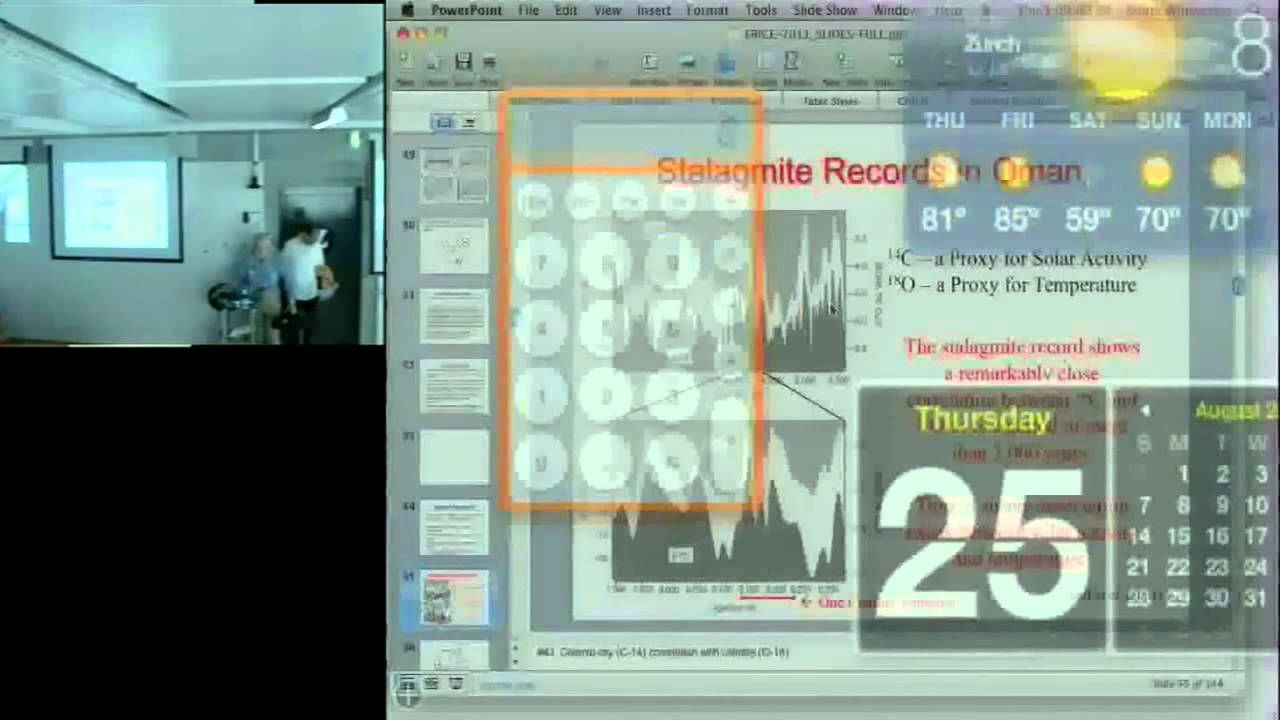Open the PowerPoint menu

coord(466,10)
